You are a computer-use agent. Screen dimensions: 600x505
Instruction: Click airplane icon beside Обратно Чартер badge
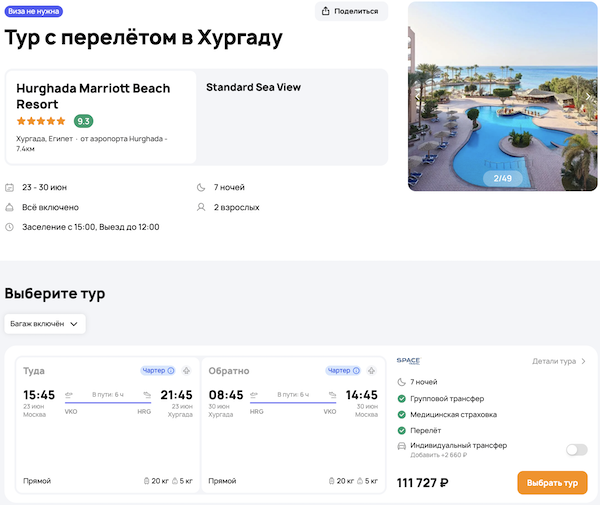pyautogui.click(x=371, y=370)
